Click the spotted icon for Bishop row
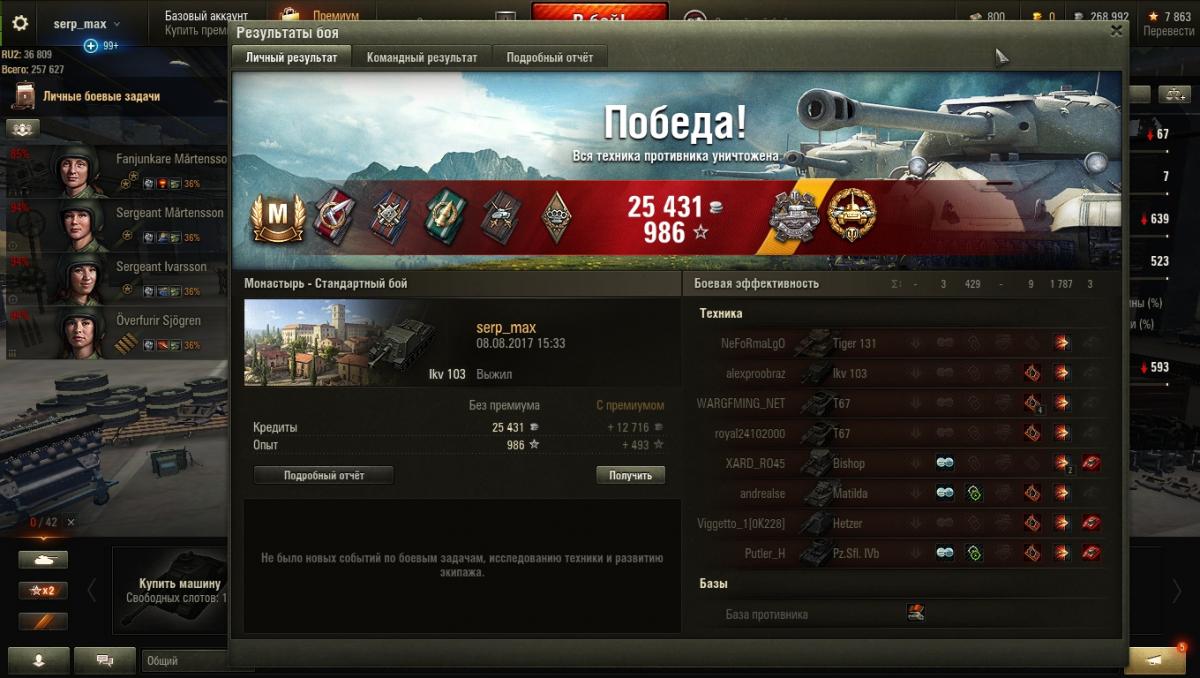1200x678 pixels. (x=945, y=463)
